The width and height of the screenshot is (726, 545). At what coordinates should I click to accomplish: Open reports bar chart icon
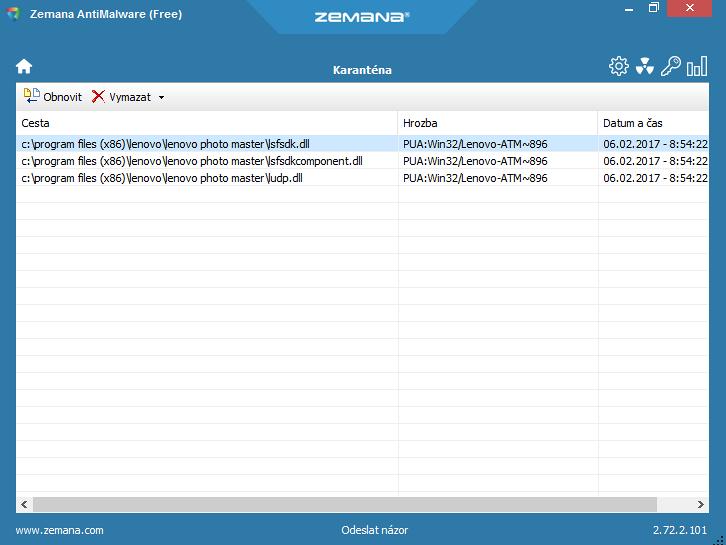point(697,66)
